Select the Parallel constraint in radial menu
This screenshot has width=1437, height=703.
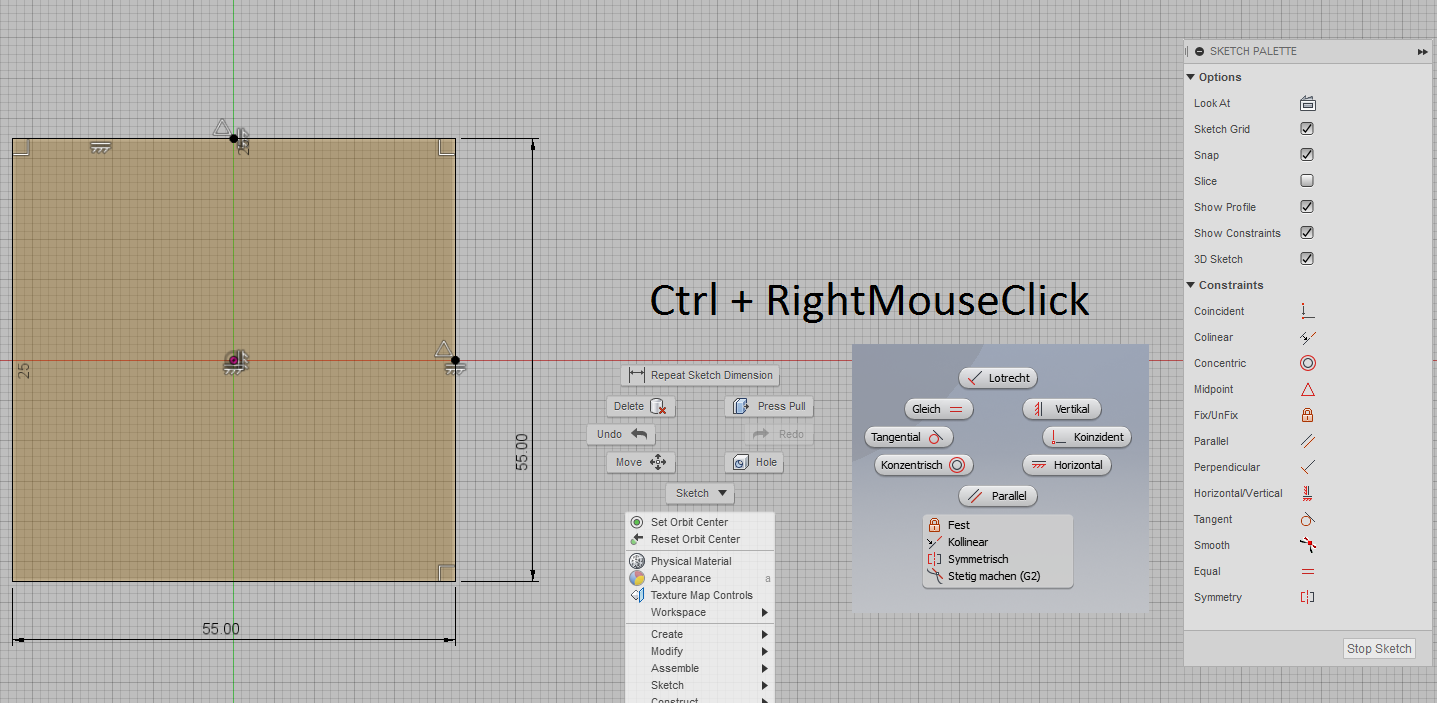998,496
